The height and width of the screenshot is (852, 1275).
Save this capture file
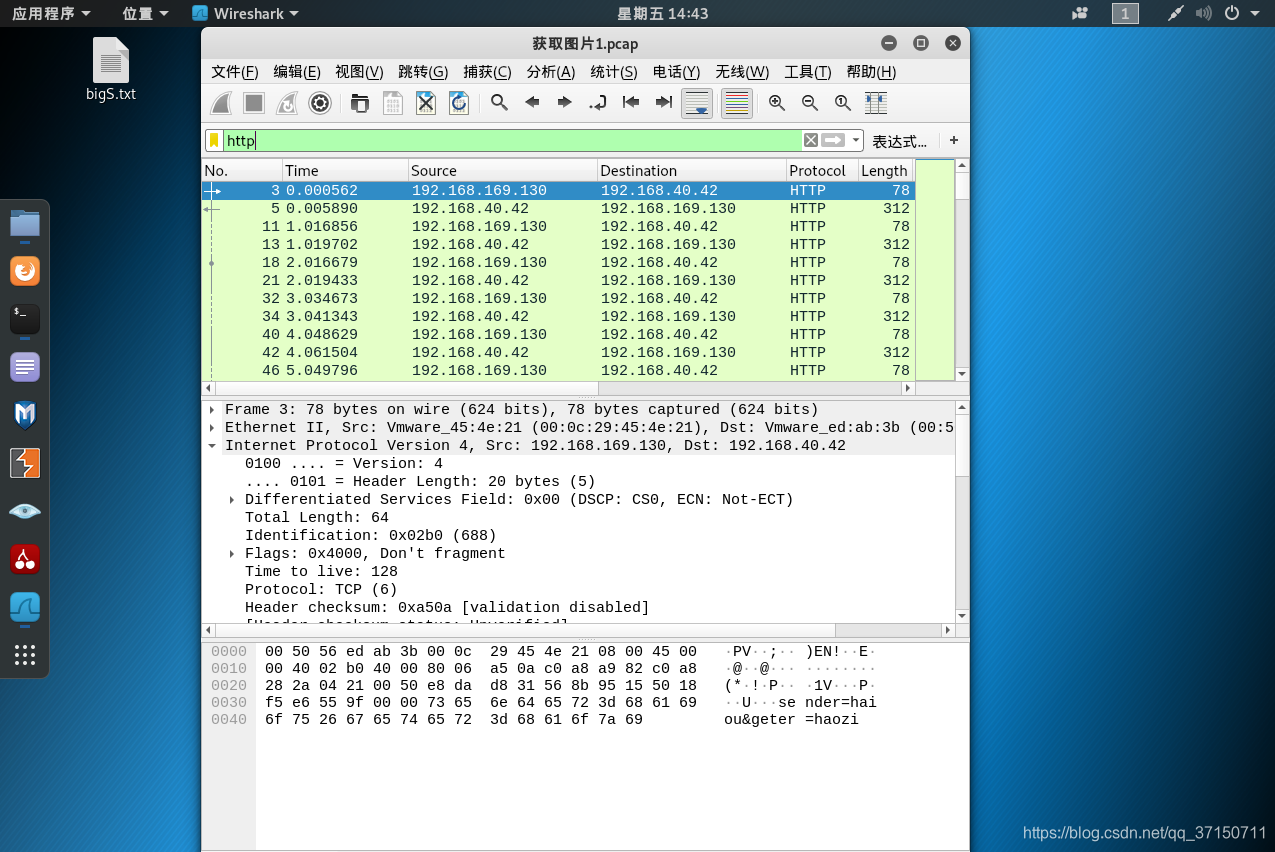(x=393, y=103)
